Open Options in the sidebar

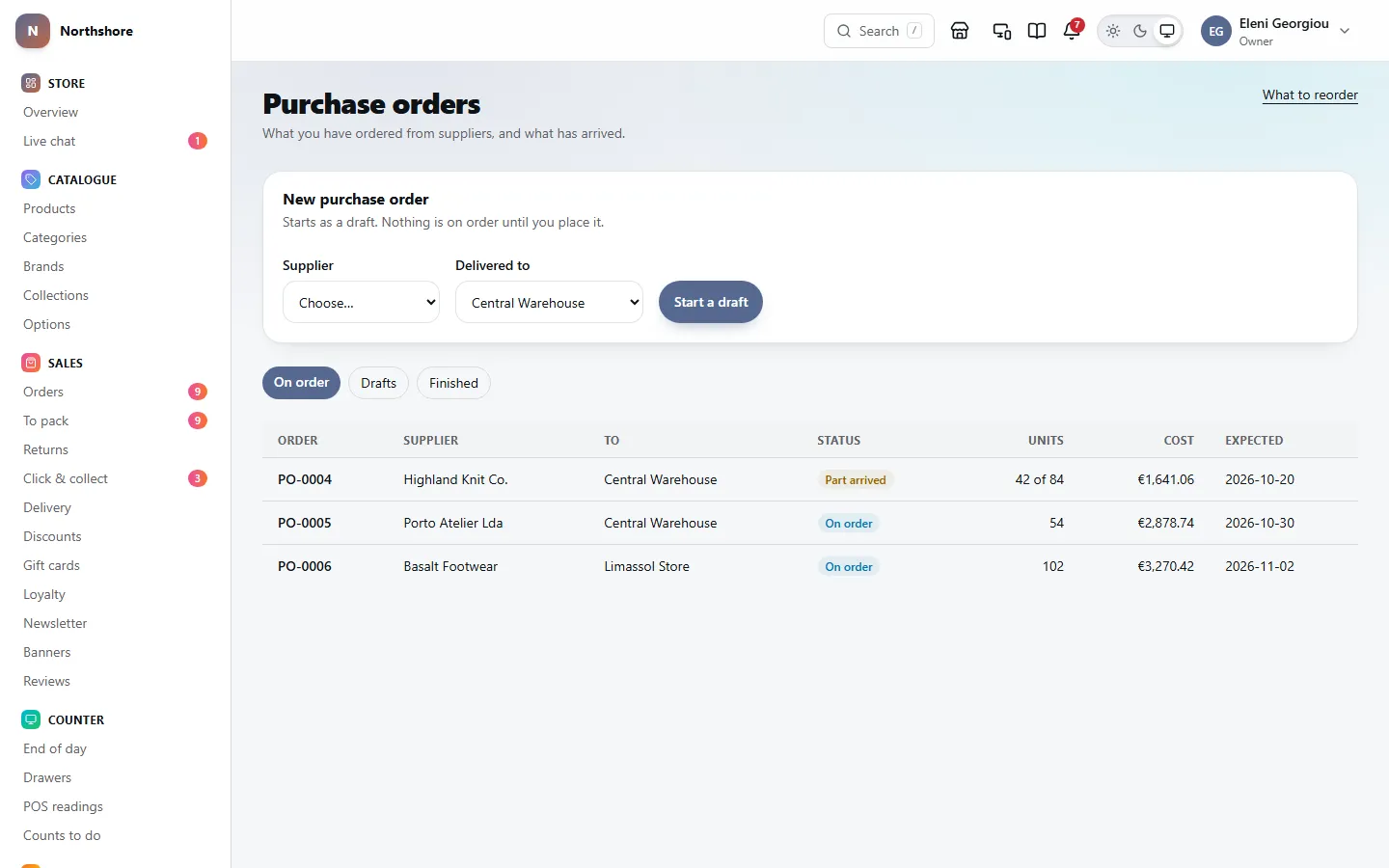click(x=46, y=324)
